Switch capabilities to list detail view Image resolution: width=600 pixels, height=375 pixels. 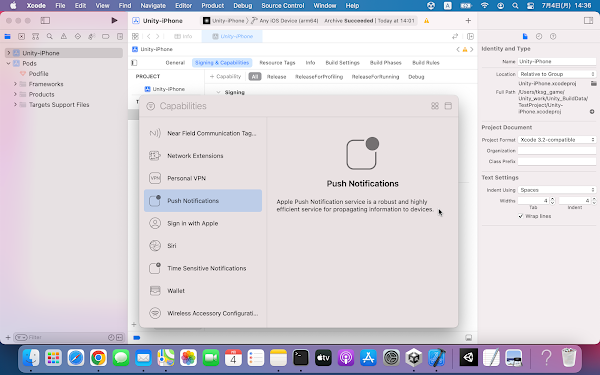448,106
